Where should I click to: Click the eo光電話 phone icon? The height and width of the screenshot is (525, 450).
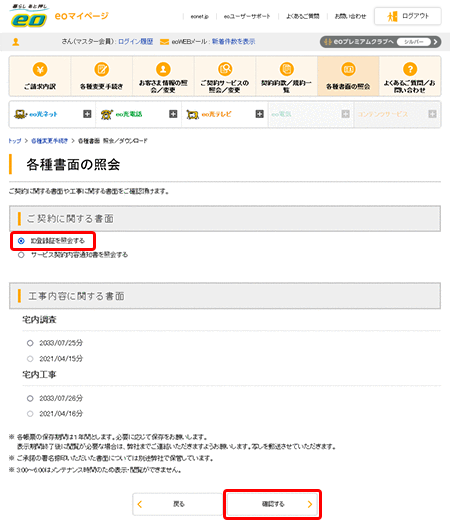(106, 114)
